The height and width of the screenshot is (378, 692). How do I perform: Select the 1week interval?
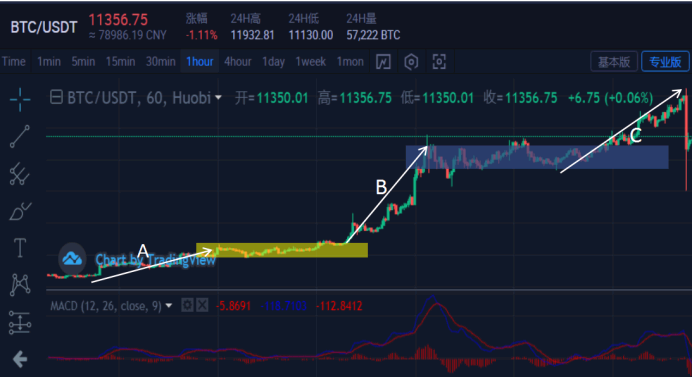(311, 61)
